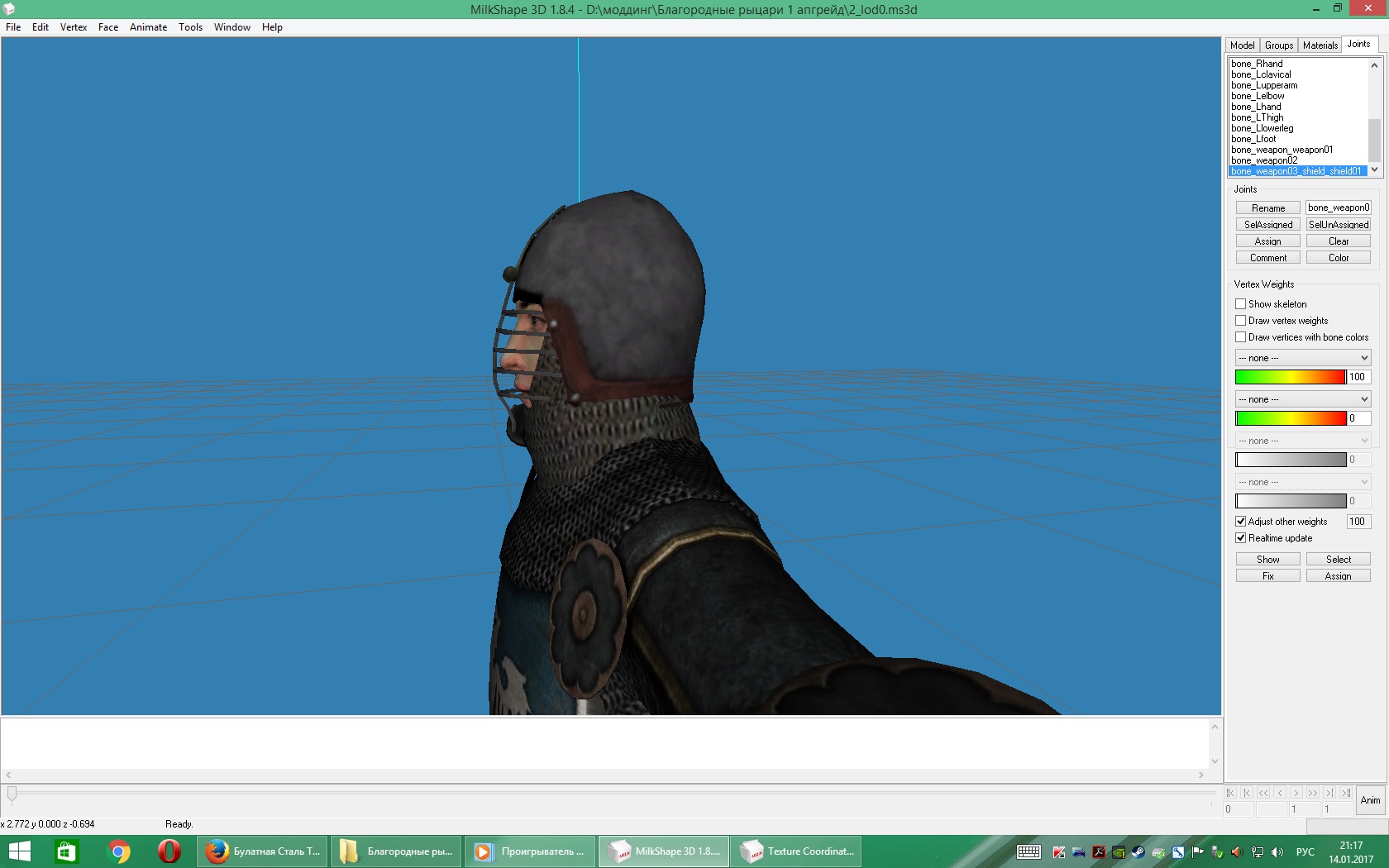1389x868 pixels.
Task: Switch to the Materials tab
Action: (1320, 45)
